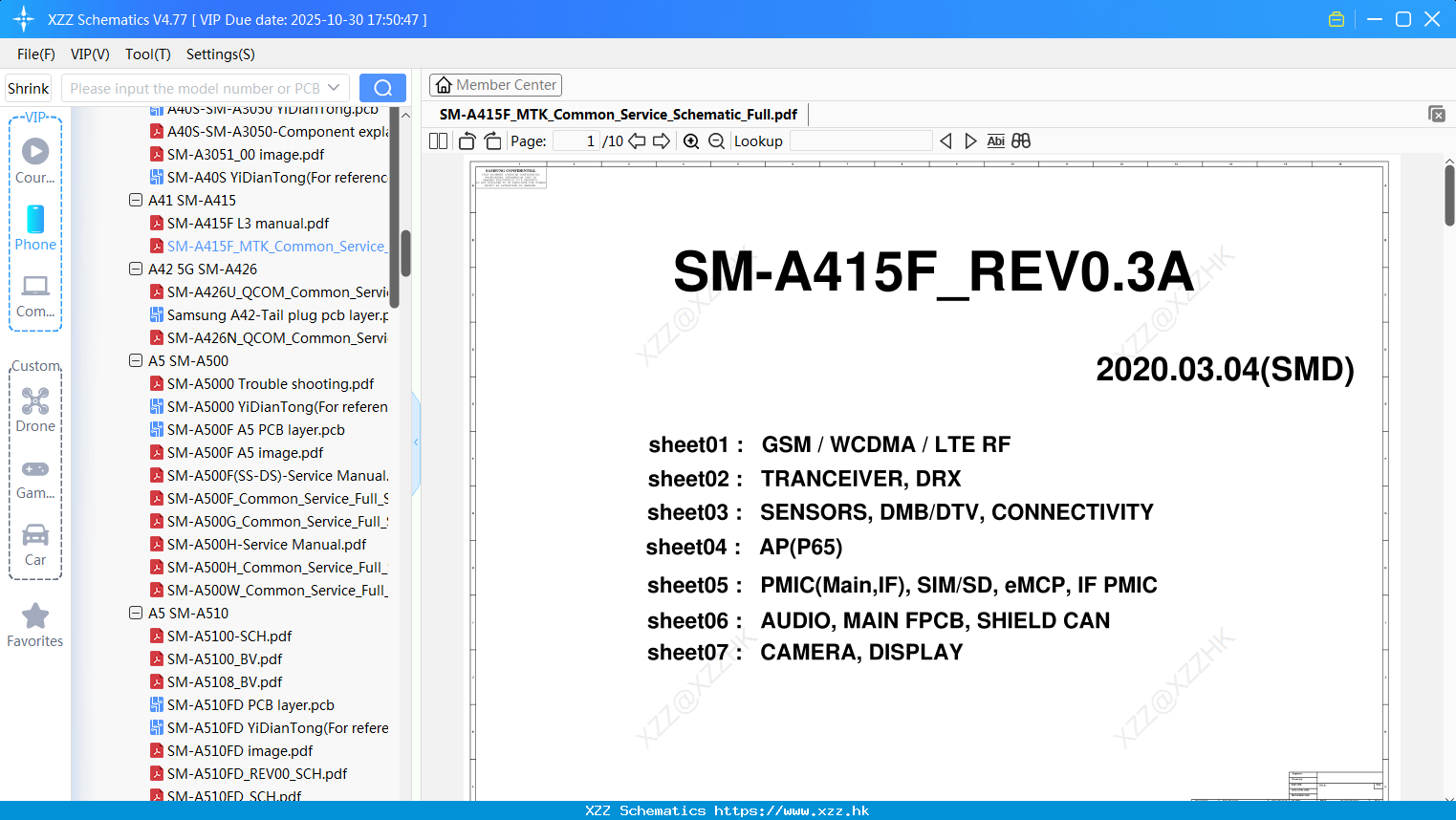Go to the next page arrow
This screenshot has height=820, width=1456.
click(662, 141)
